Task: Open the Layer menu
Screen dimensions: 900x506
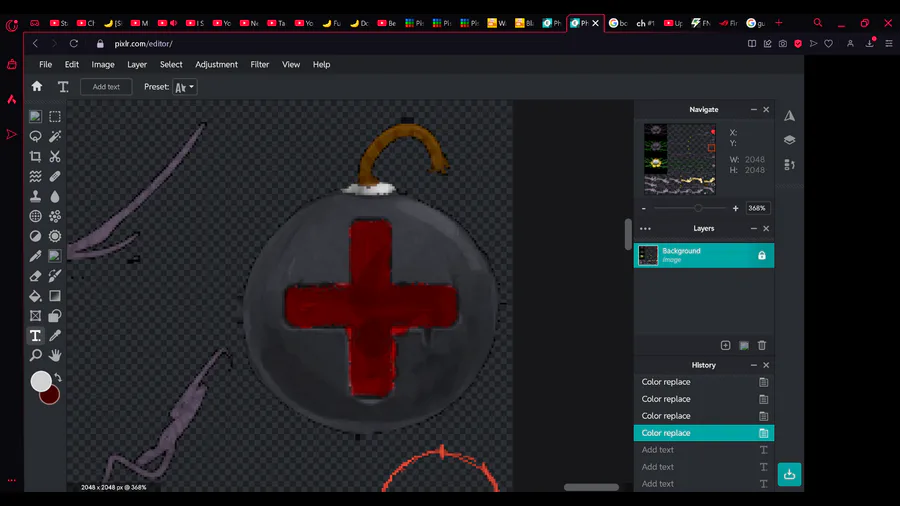Action: 137,64
